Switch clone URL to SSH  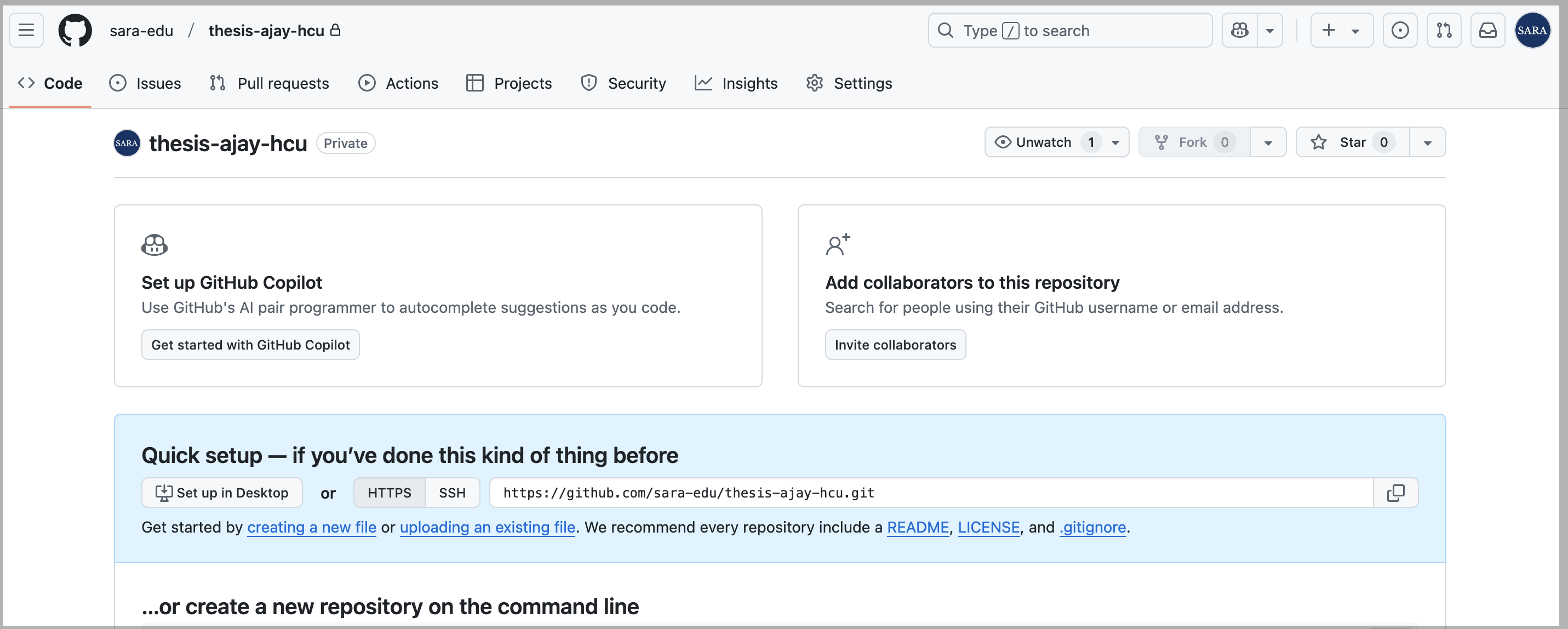[x=451, y=493]
